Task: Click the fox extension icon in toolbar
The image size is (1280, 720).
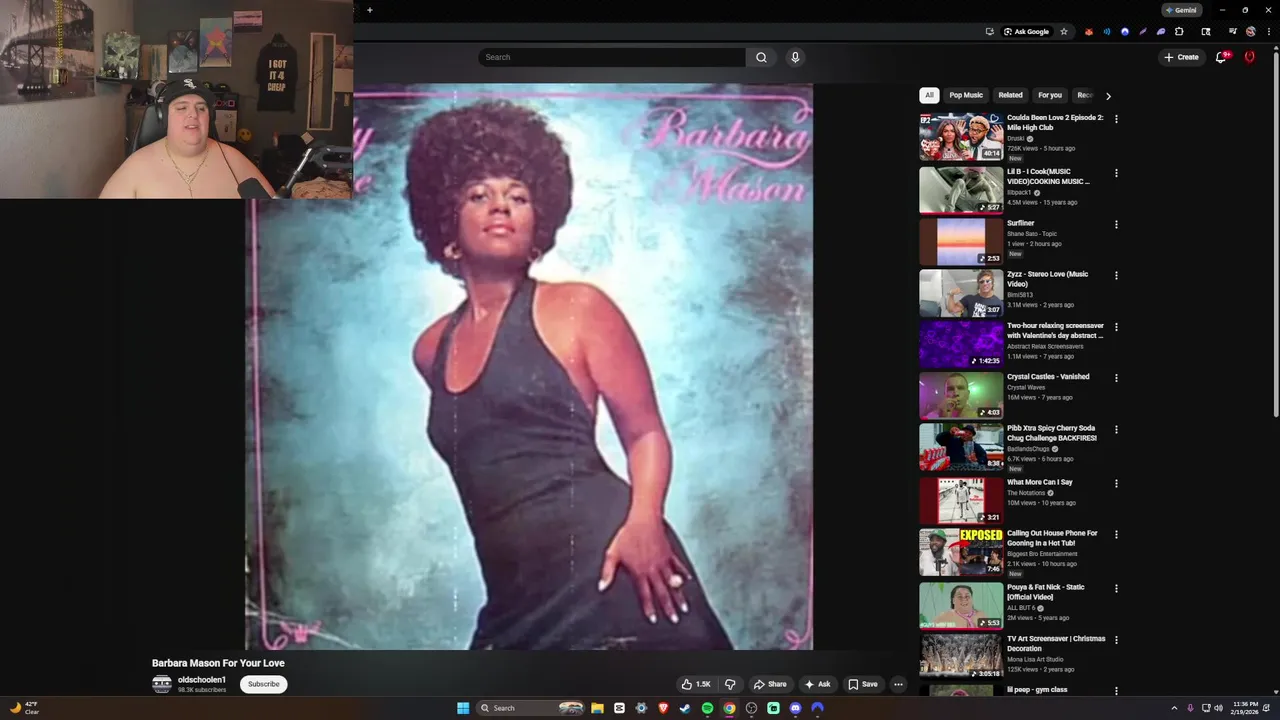Action: pos(1089,31)
